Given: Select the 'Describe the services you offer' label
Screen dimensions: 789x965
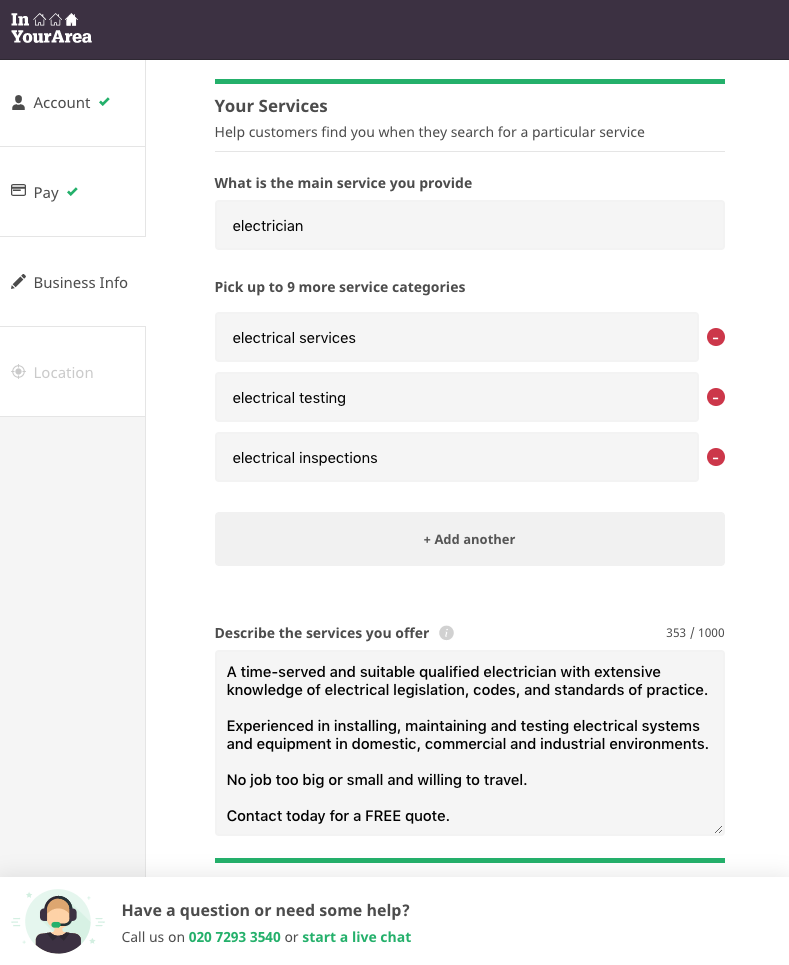Looking at the screenshot, I should (x=322, y=633).
